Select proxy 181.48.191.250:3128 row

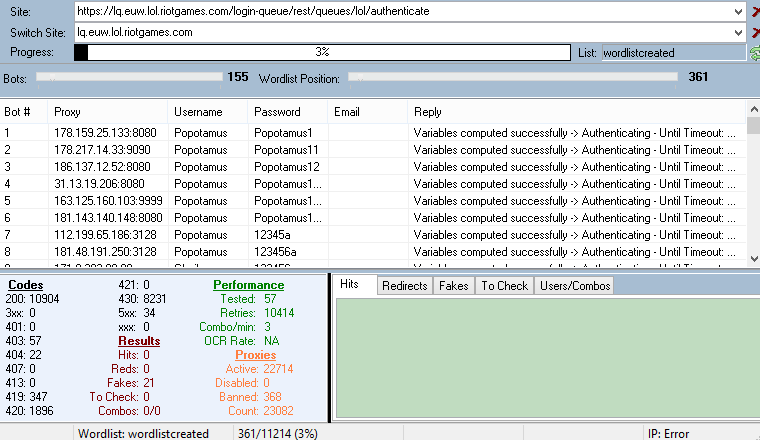(373, 251)
